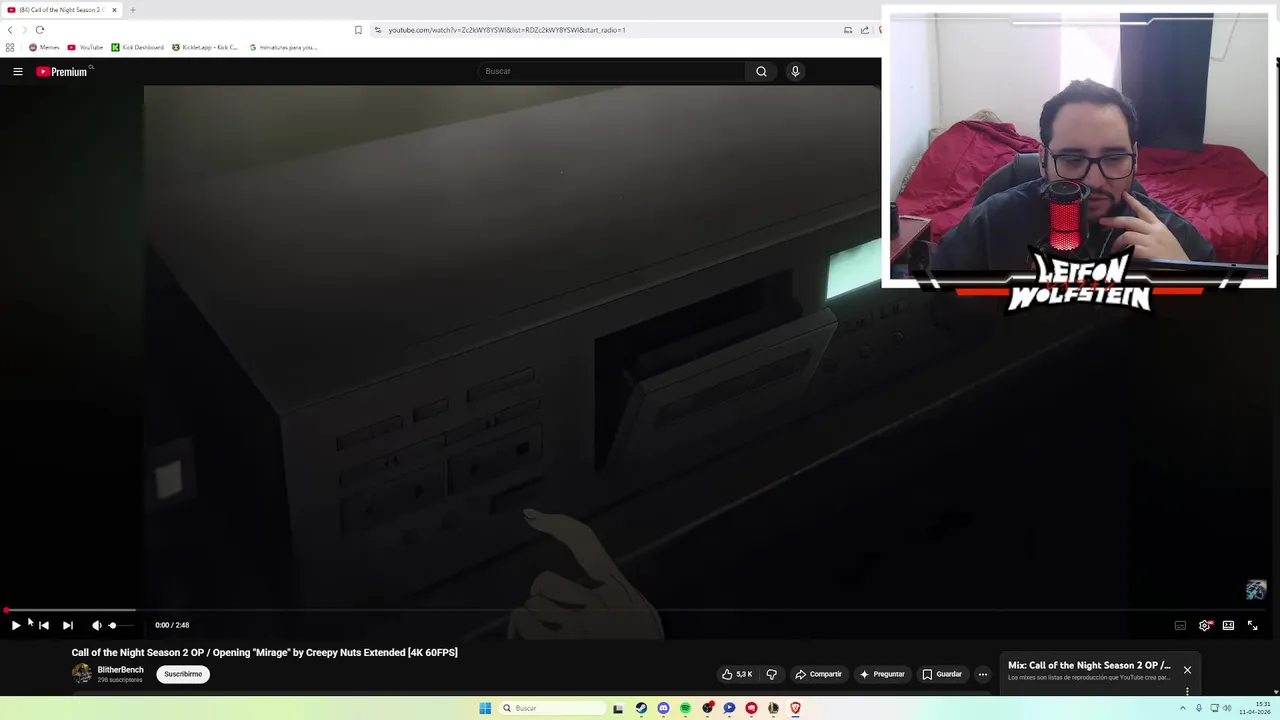1280x720 pixels.
Task: Show hidden system tray icons
Action: coord(1182,708)
